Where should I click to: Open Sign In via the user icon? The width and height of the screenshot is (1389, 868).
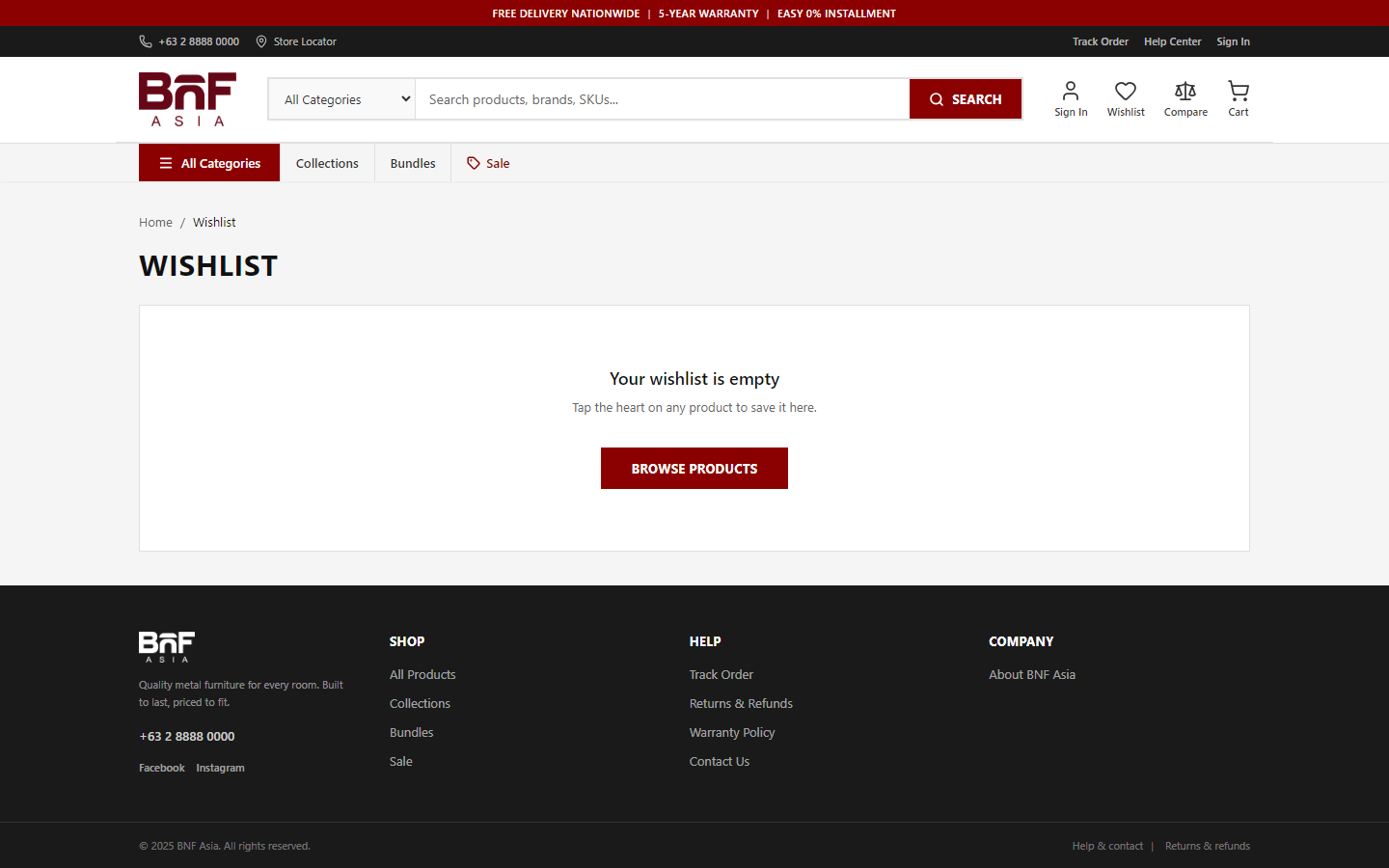point(1071,91)
